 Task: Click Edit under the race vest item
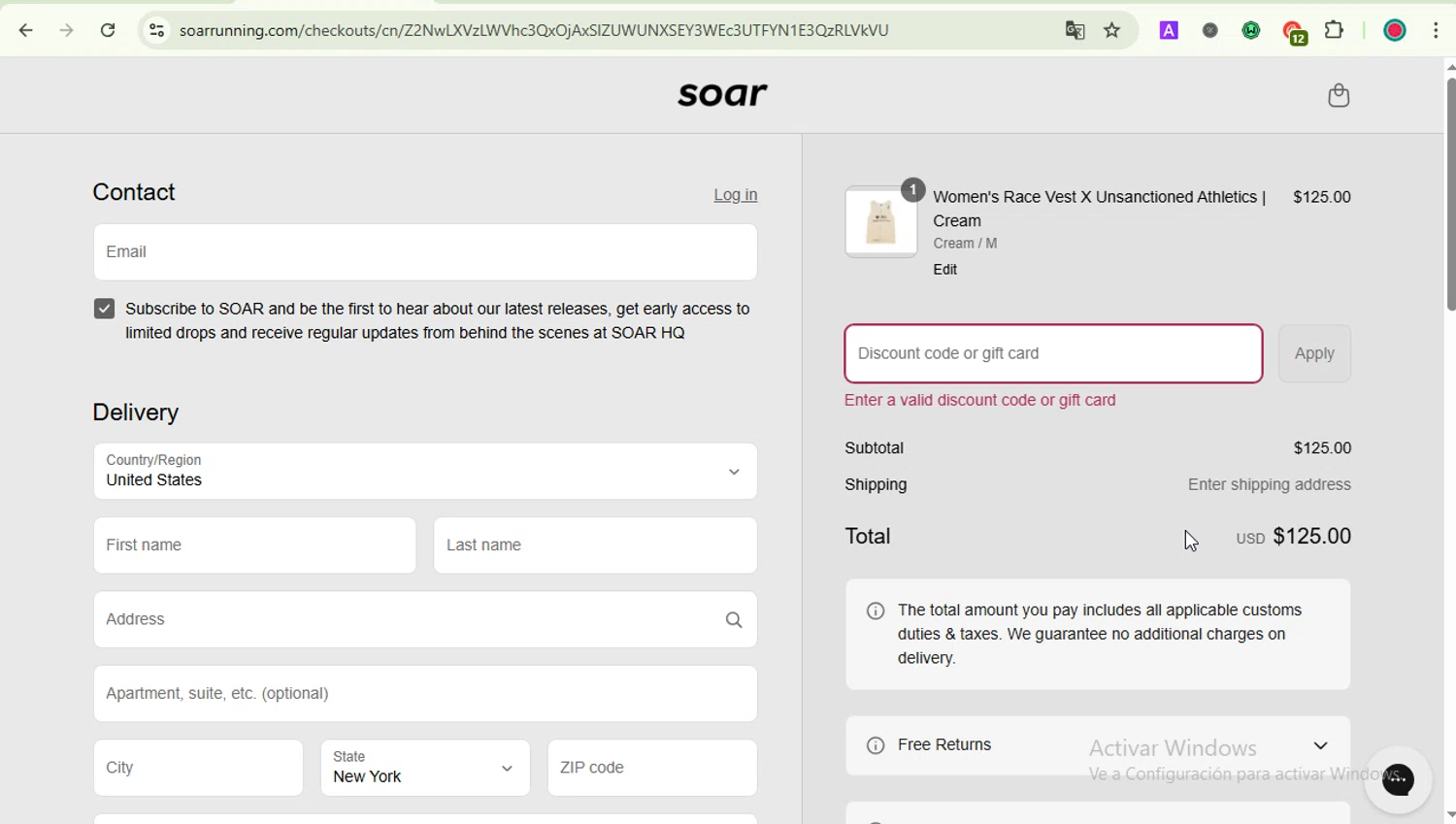coord(945,270)
